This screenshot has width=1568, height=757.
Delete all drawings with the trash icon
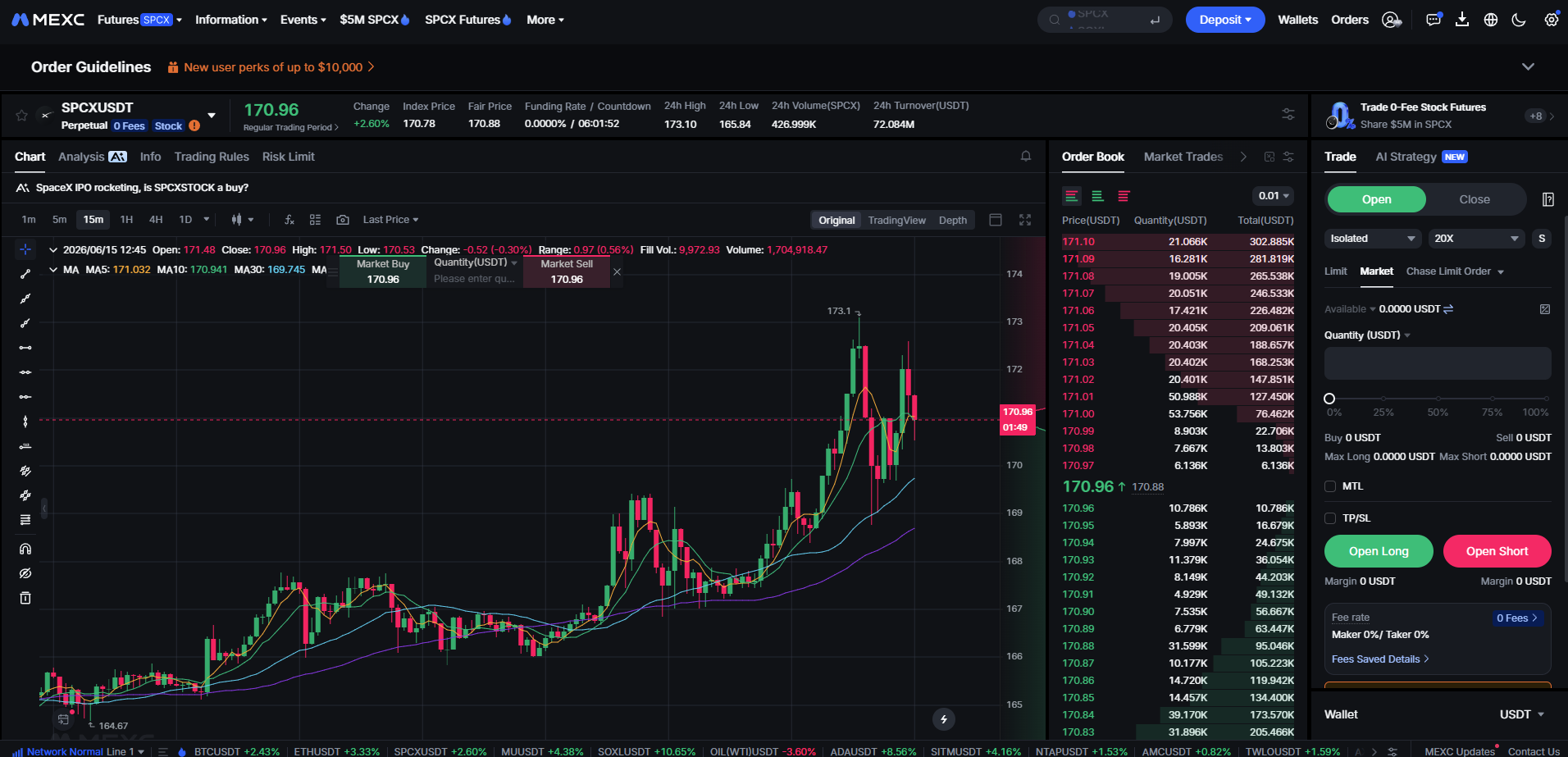(25, 598)
